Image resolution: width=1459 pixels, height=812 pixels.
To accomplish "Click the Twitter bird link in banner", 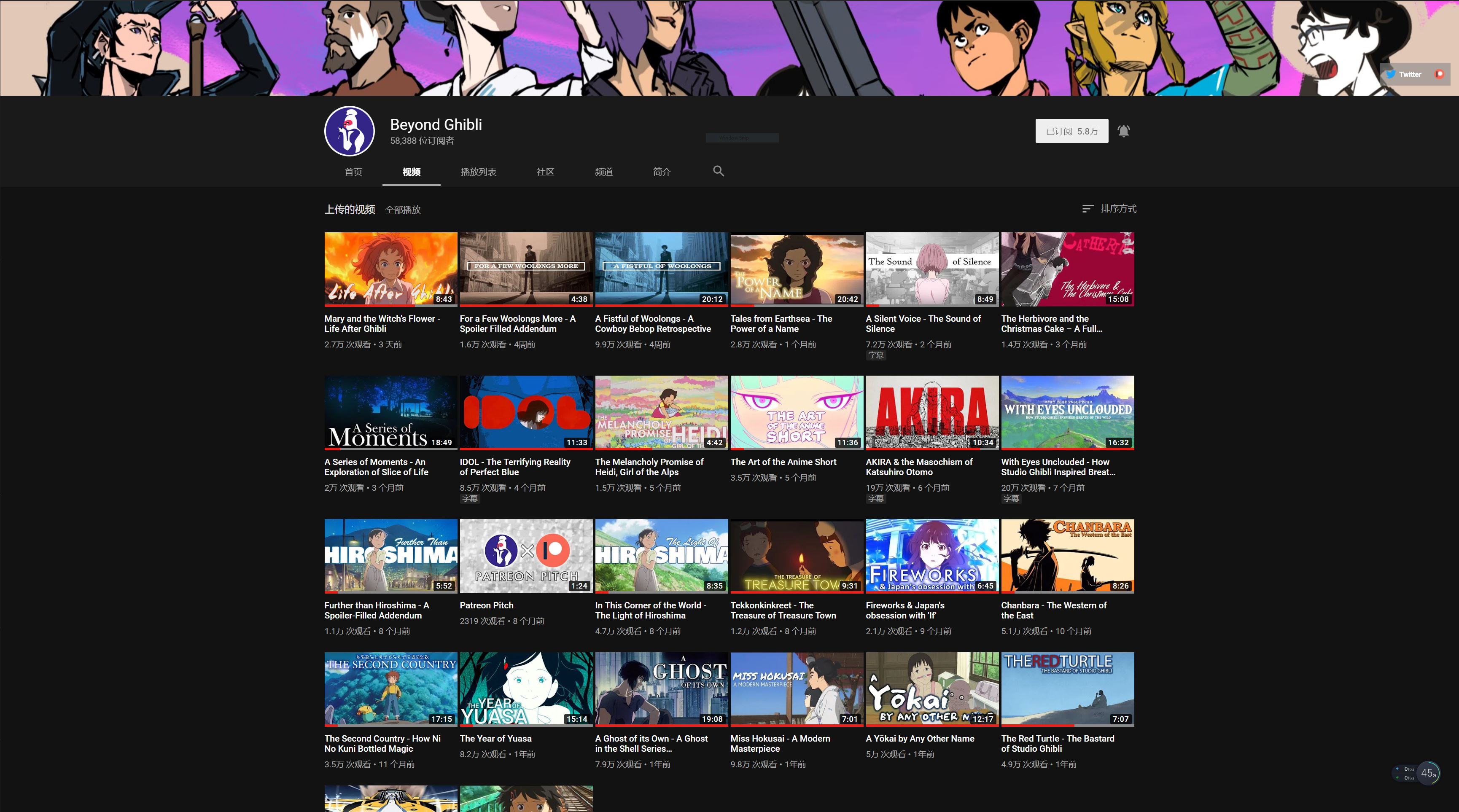I will tap(1391, 74).
